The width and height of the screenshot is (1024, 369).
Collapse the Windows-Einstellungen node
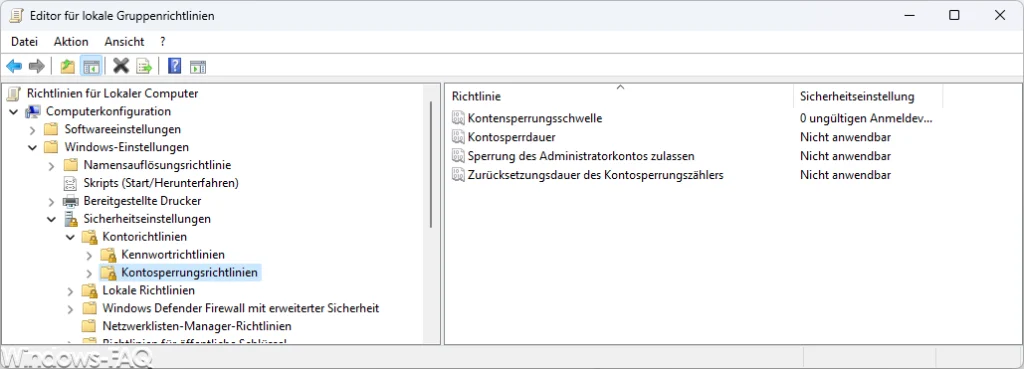coord(33,148)
